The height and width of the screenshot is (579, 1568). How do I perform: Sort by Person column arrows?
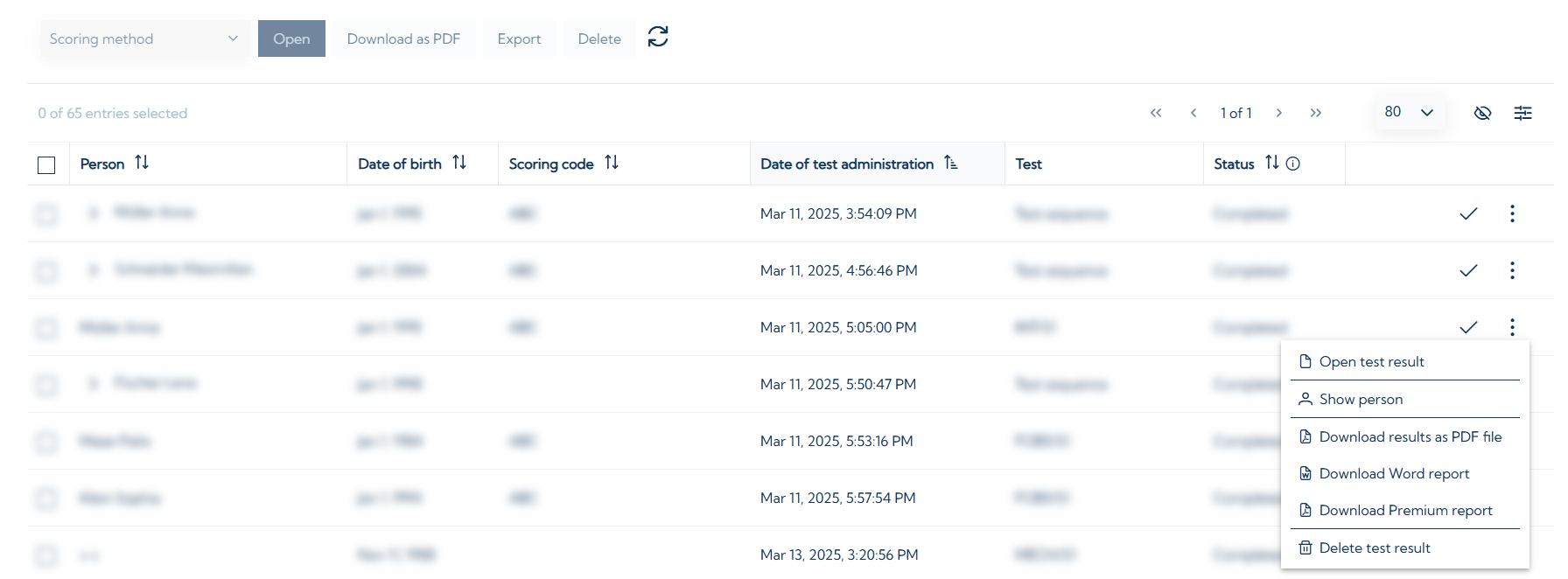point(142,163)
